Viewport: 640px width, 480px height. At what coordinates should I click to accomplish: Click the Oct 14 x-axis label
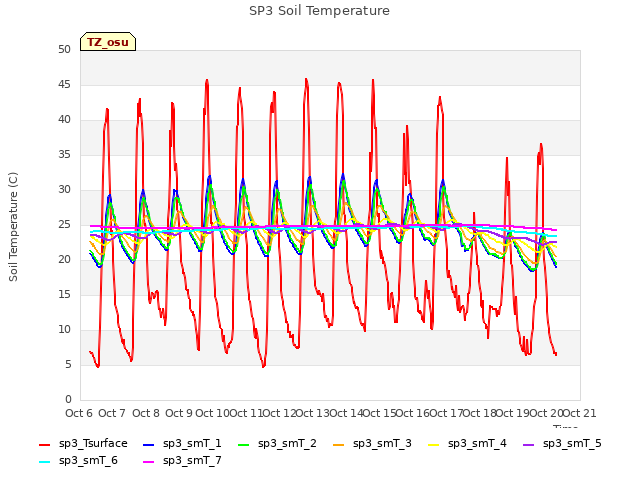(x=346, y=413)
